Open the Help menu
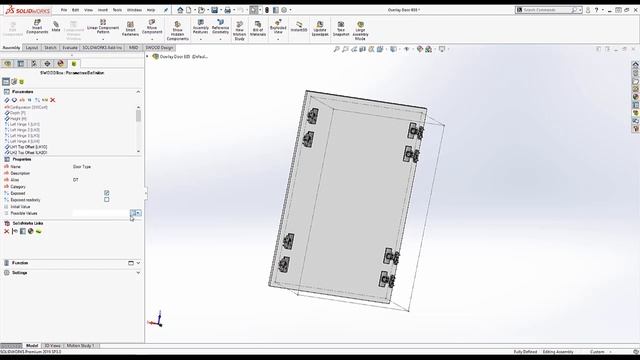 pos(151,10)
